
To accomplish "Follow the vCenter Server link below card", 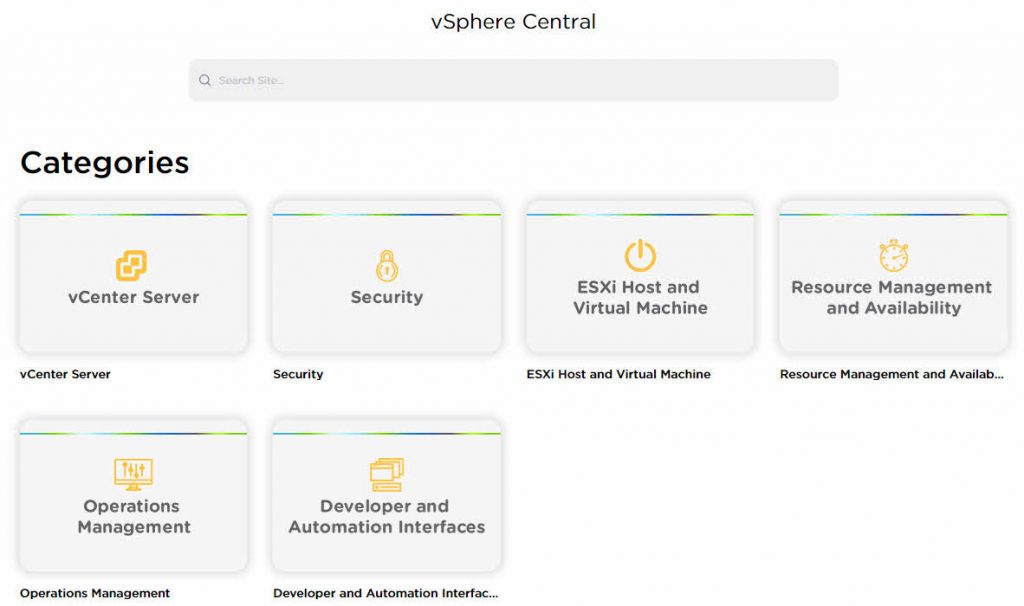I will point(65,374).
